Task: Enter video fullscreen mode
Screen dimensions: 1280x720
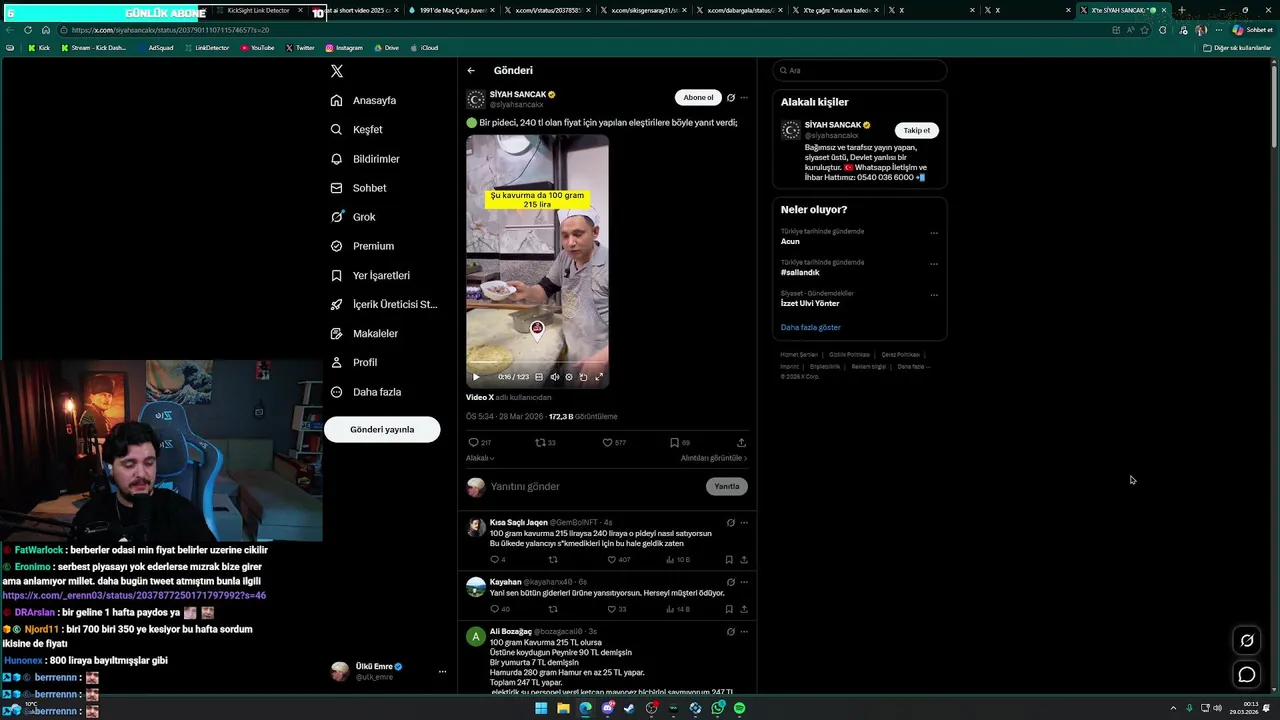Action: tap(599, 377)
